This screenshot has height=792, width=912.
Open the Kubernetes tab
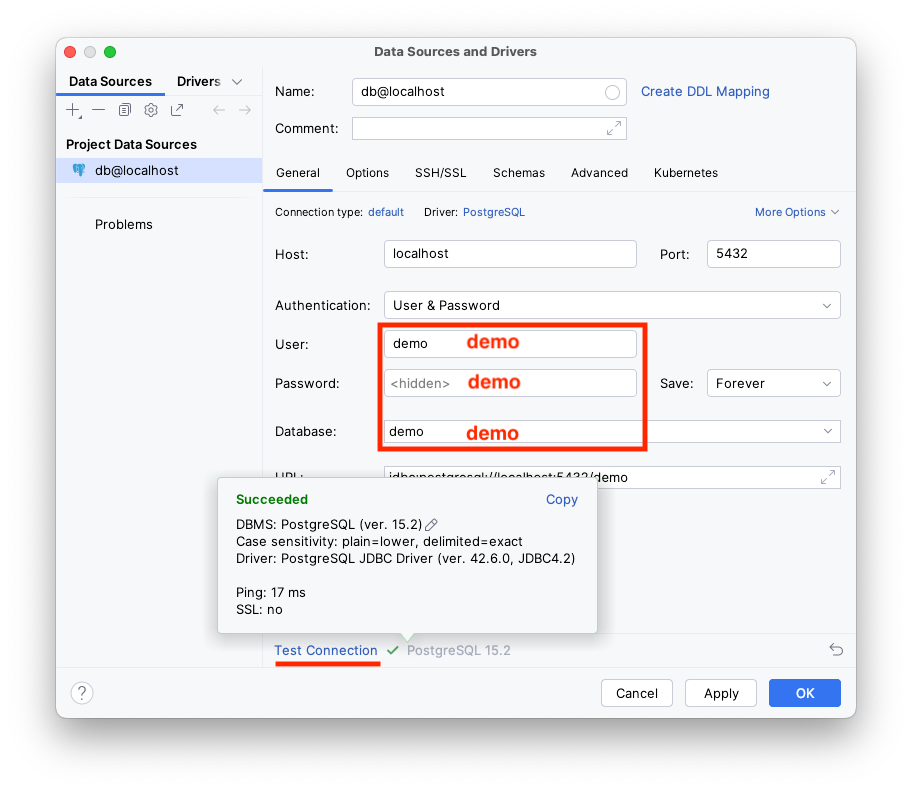pos(686,173)
